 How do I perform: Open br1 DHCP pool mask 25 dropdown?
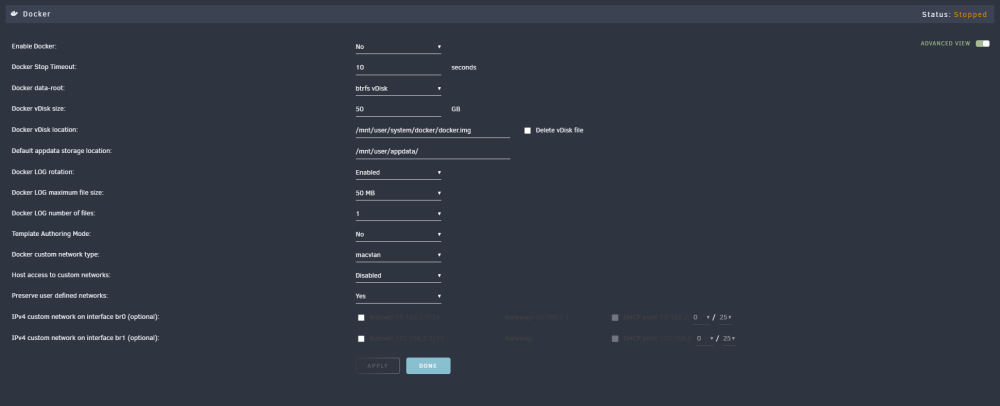click(729, 338)
